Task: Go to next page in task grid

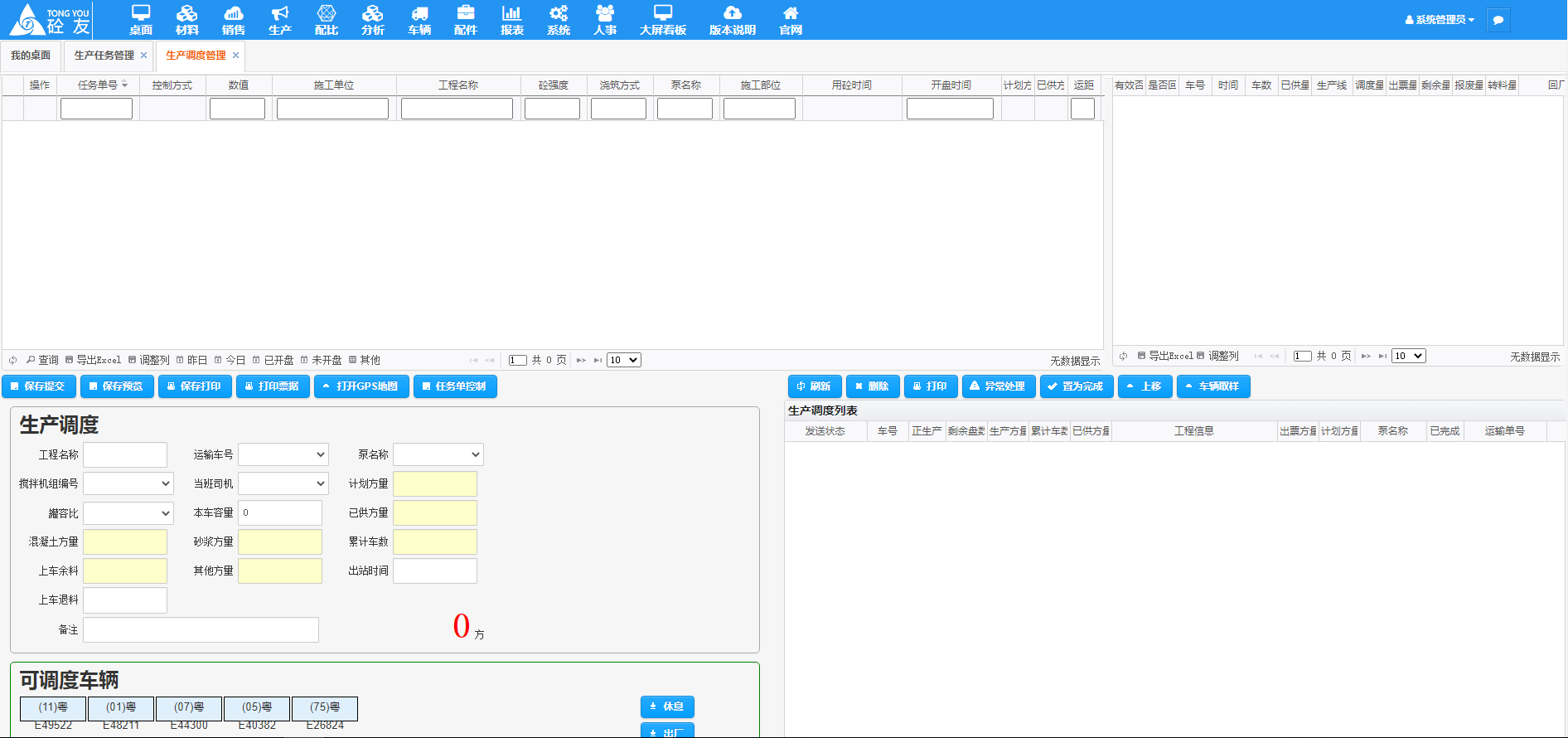Action: tap(581, 360)
